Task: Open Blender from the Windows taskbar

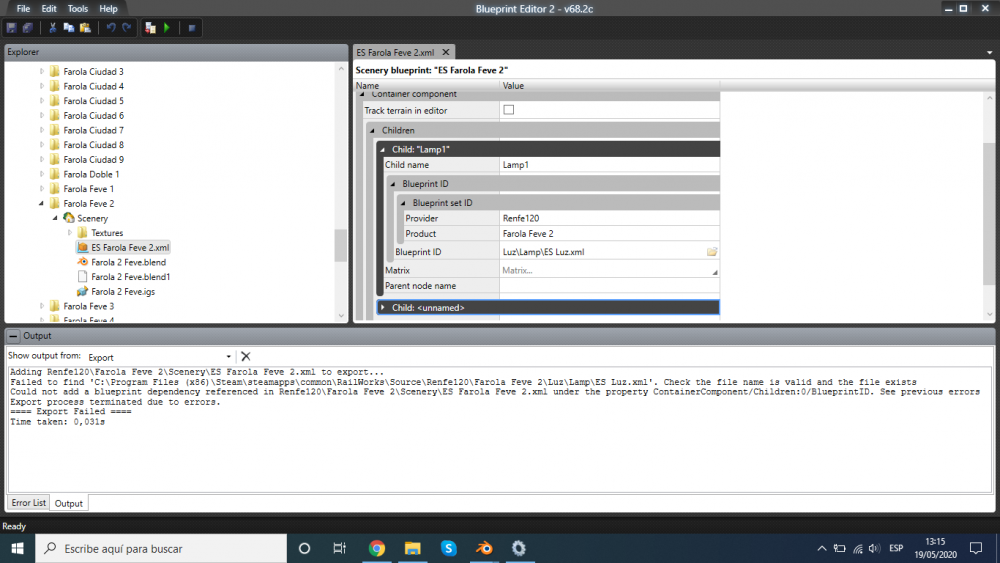Action: pyautogui.click(x=484, y=548)
